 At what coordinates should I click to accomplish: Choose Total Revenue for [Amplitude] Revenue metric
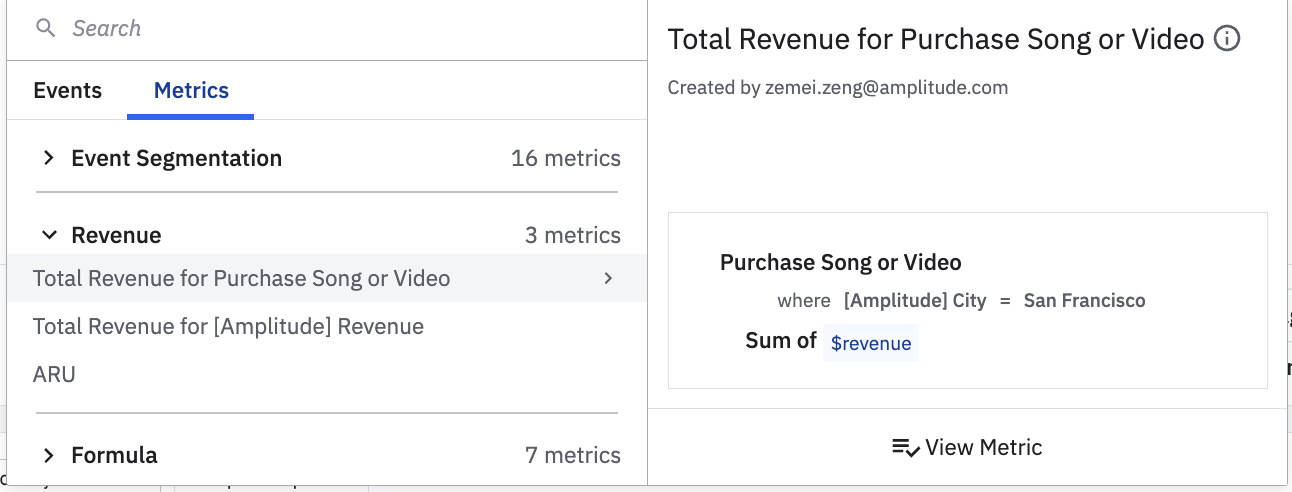(x=228, y=326)
